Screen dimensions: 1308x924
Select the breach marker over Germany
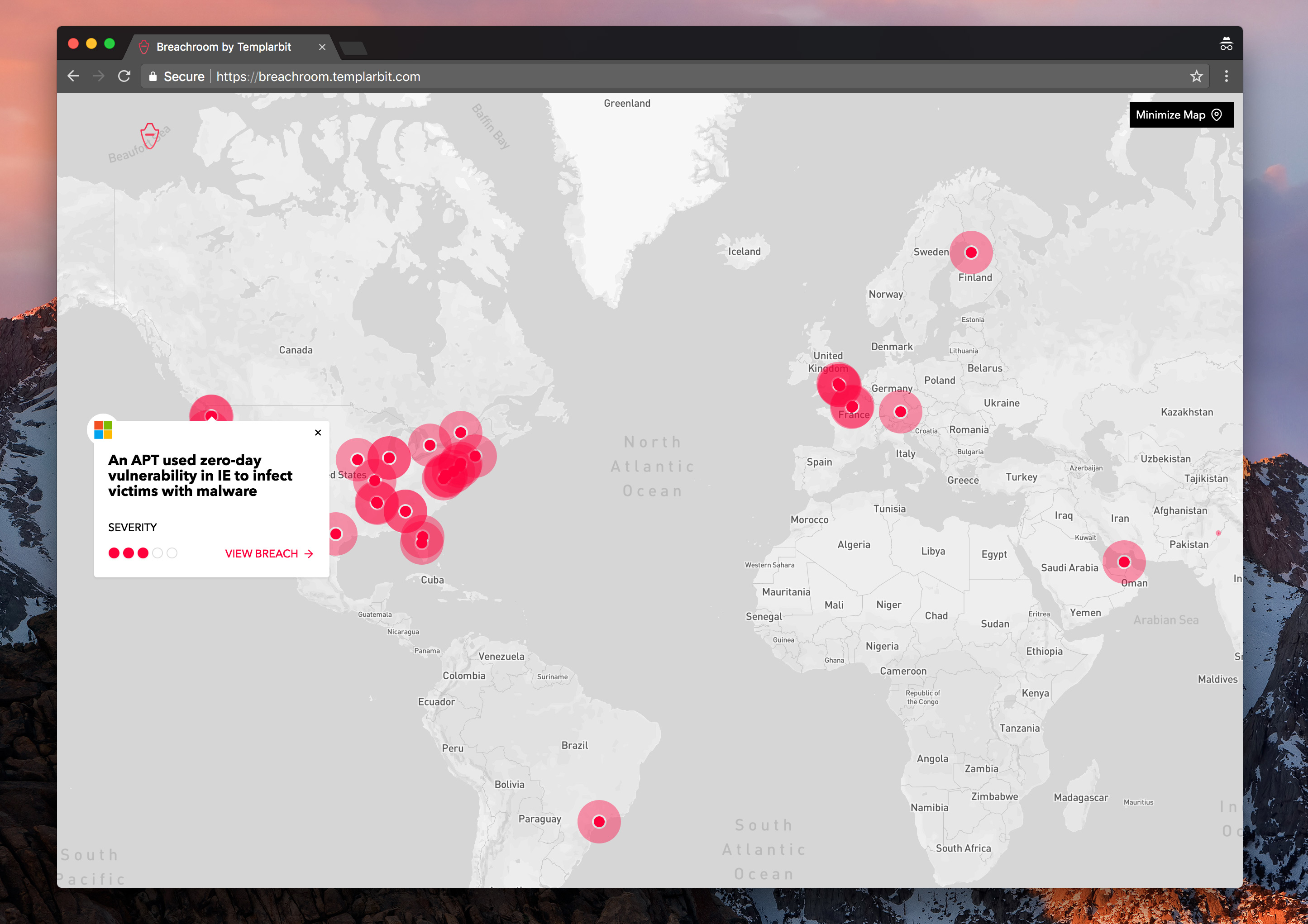(900, 411)
